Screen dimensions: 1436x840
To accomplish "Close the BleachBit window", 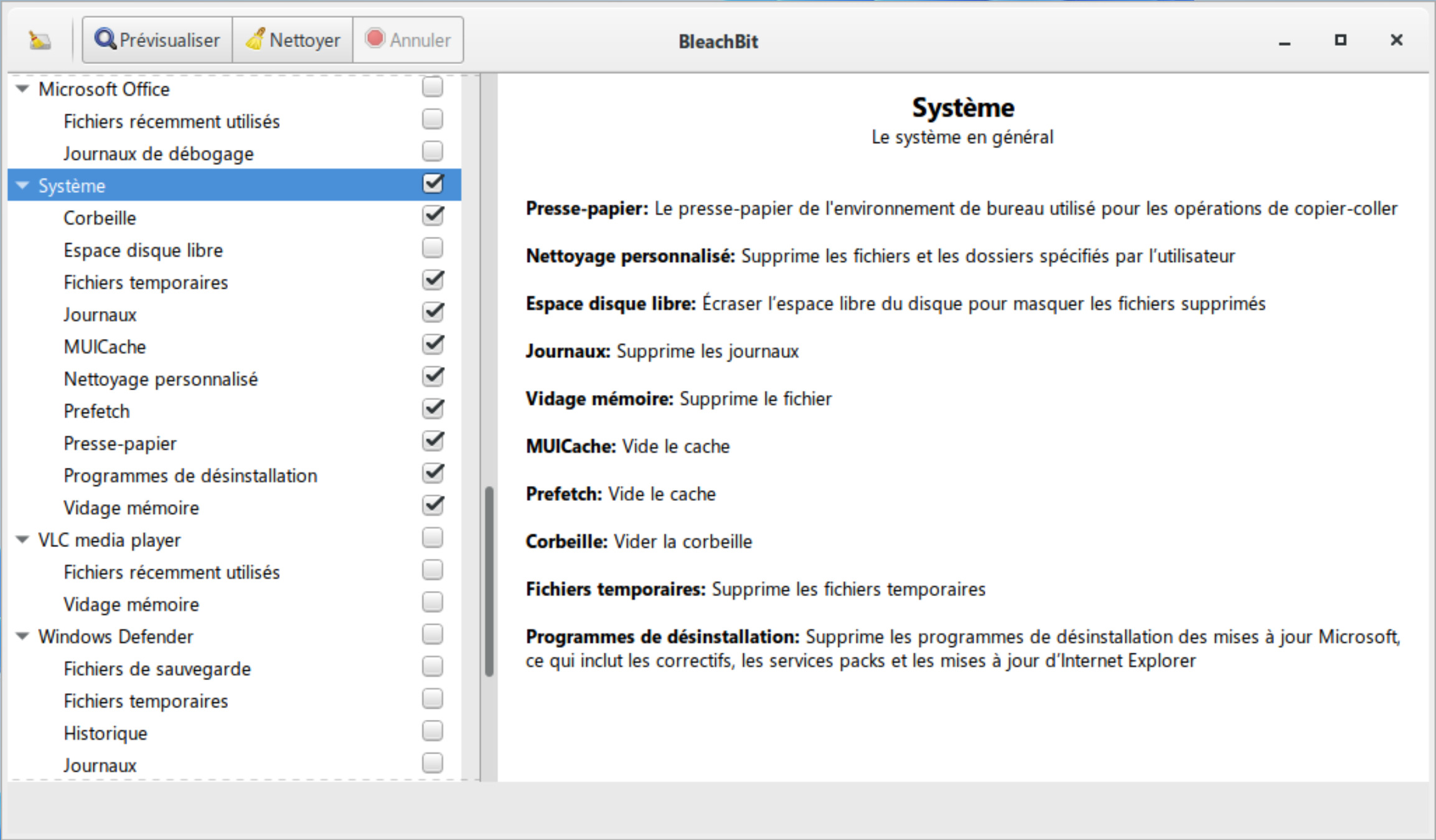I will [x=1397, y=40].
